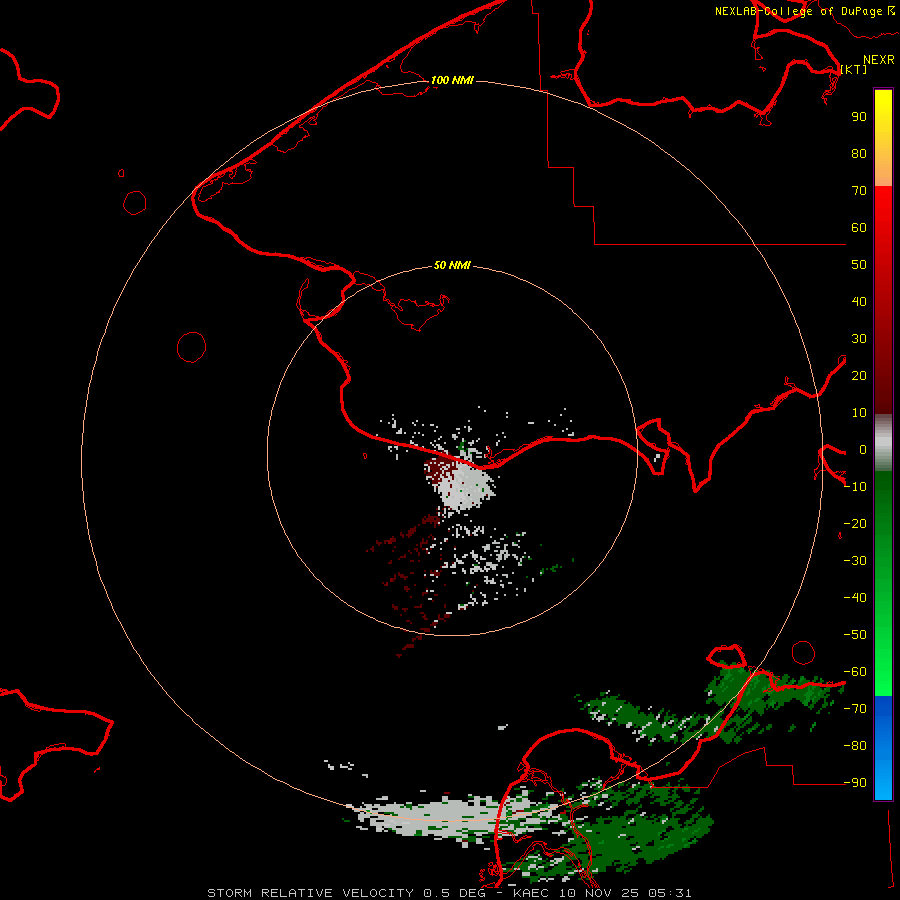Screen dimensions: 900x900
Task: Pick the blue segment of the color bar
Action: pos(883,747)
